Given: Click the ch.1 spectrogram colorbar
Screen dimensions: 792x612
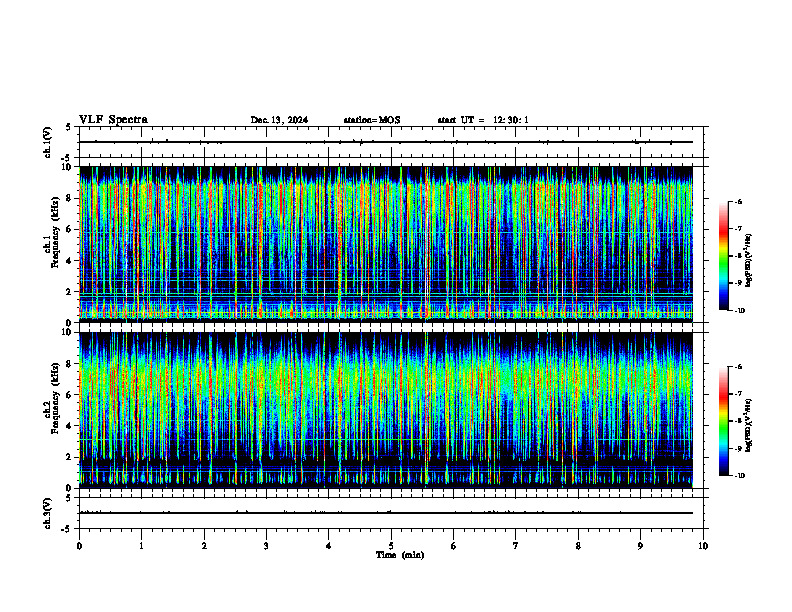Looking at the screenshot, I should point(723,256).
